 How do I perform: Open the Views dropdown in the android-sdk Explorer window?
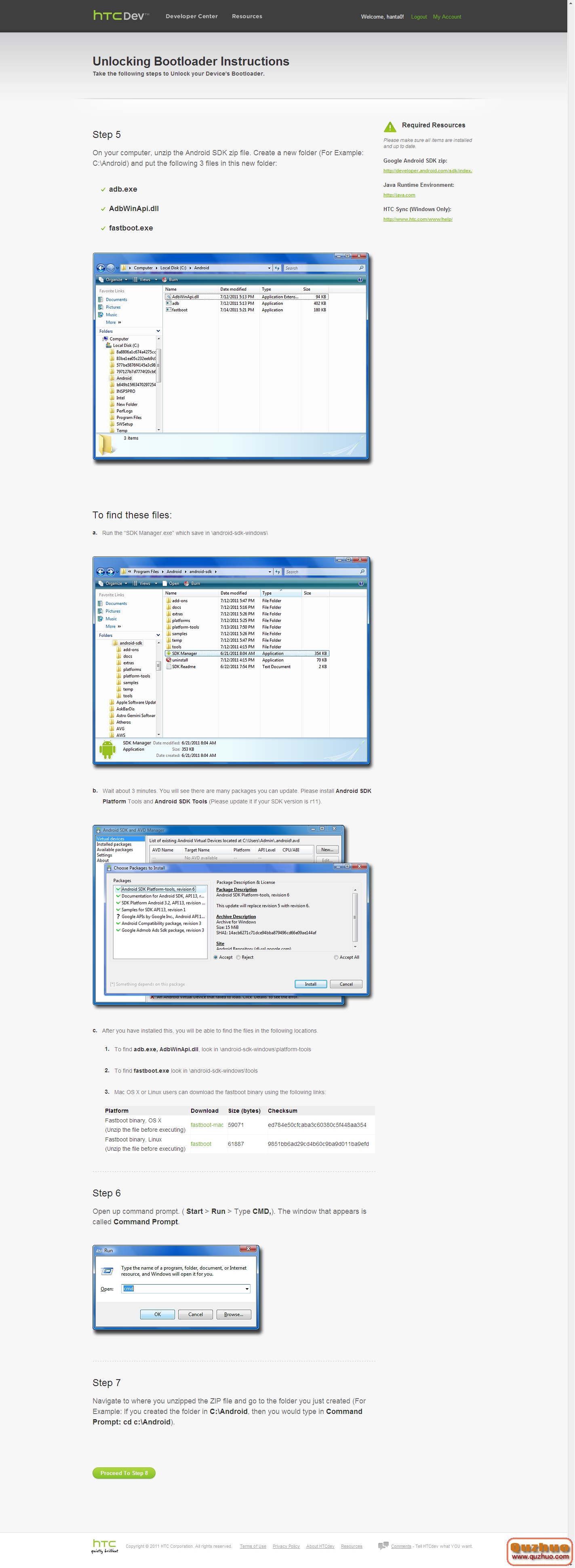point(145,583)
